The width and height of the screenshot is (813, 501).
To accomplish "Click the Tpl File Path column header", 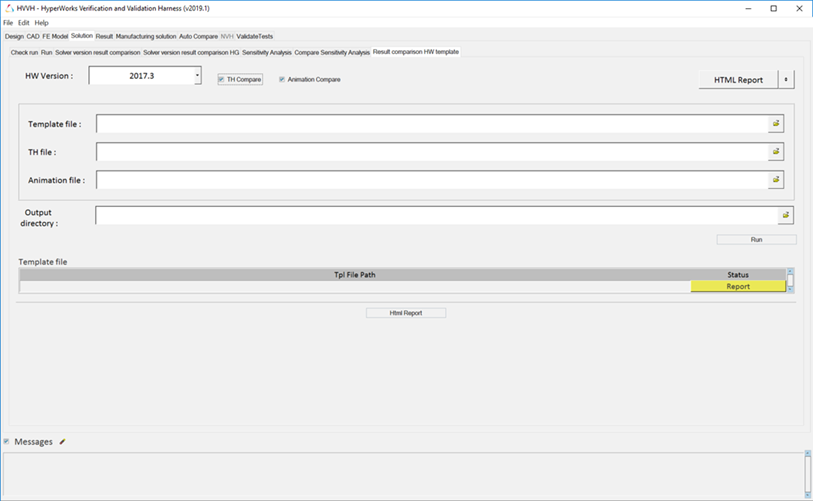I will pos(355,275).
